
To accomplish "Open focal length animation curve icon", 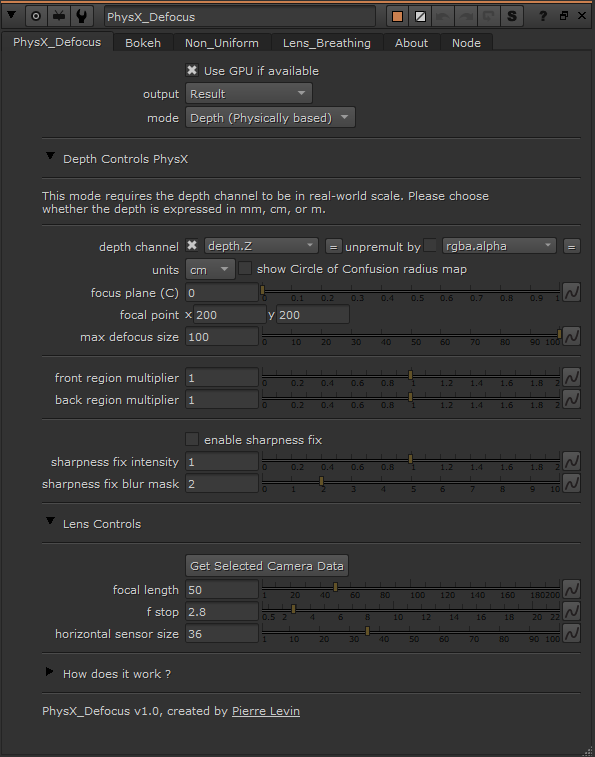I will coord(571,589).
